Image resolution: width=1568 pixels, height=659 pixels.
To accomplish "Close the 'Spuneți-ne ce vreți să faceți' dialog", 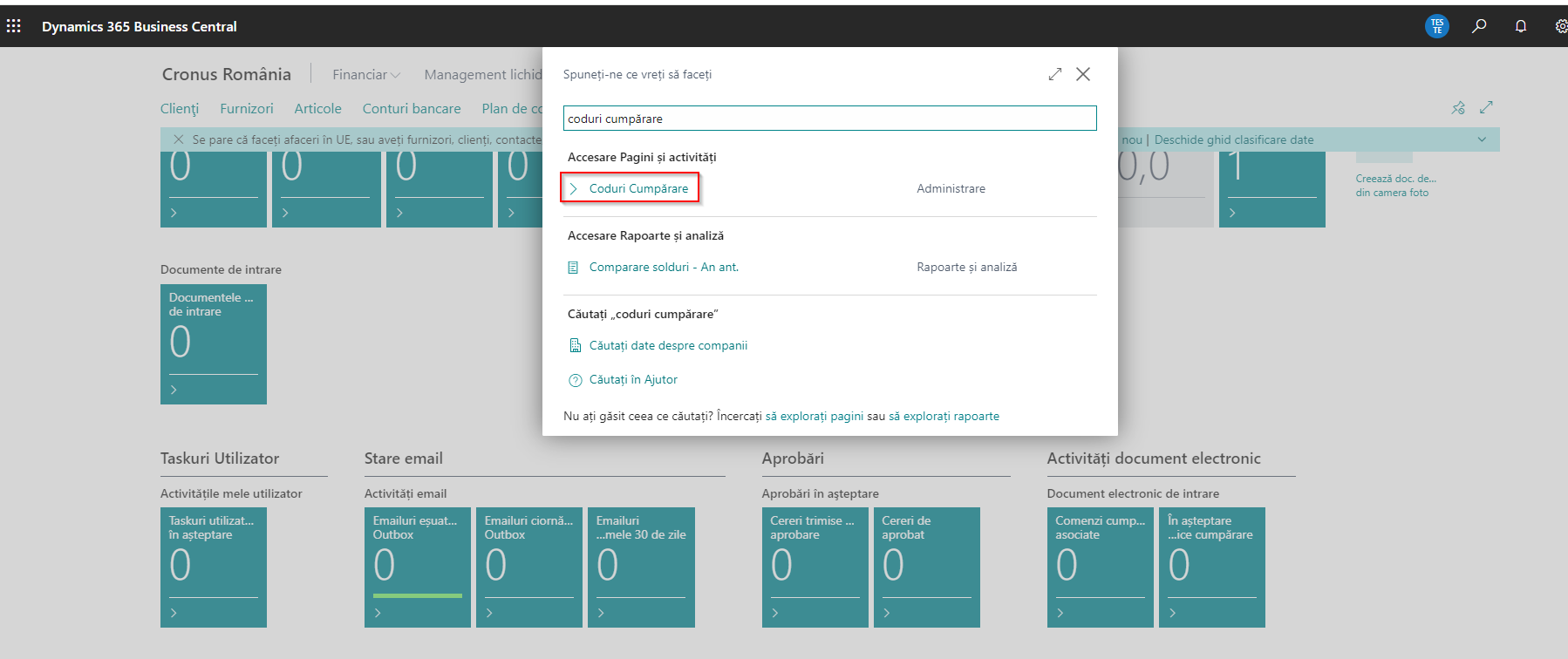I will 1083,74.
